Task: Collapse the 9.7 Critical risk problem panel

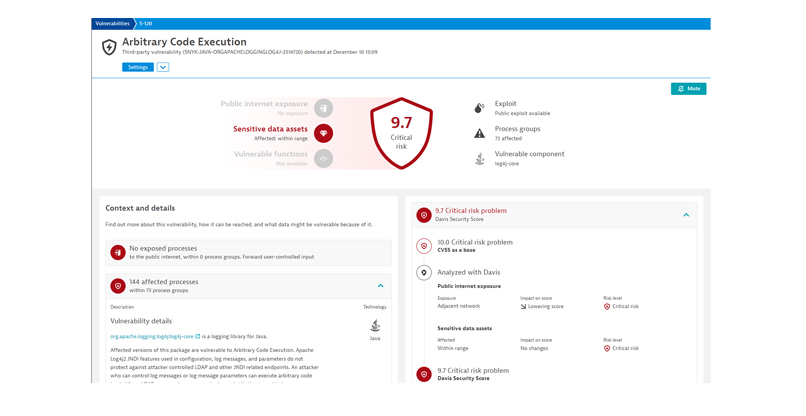Action: 686,215
